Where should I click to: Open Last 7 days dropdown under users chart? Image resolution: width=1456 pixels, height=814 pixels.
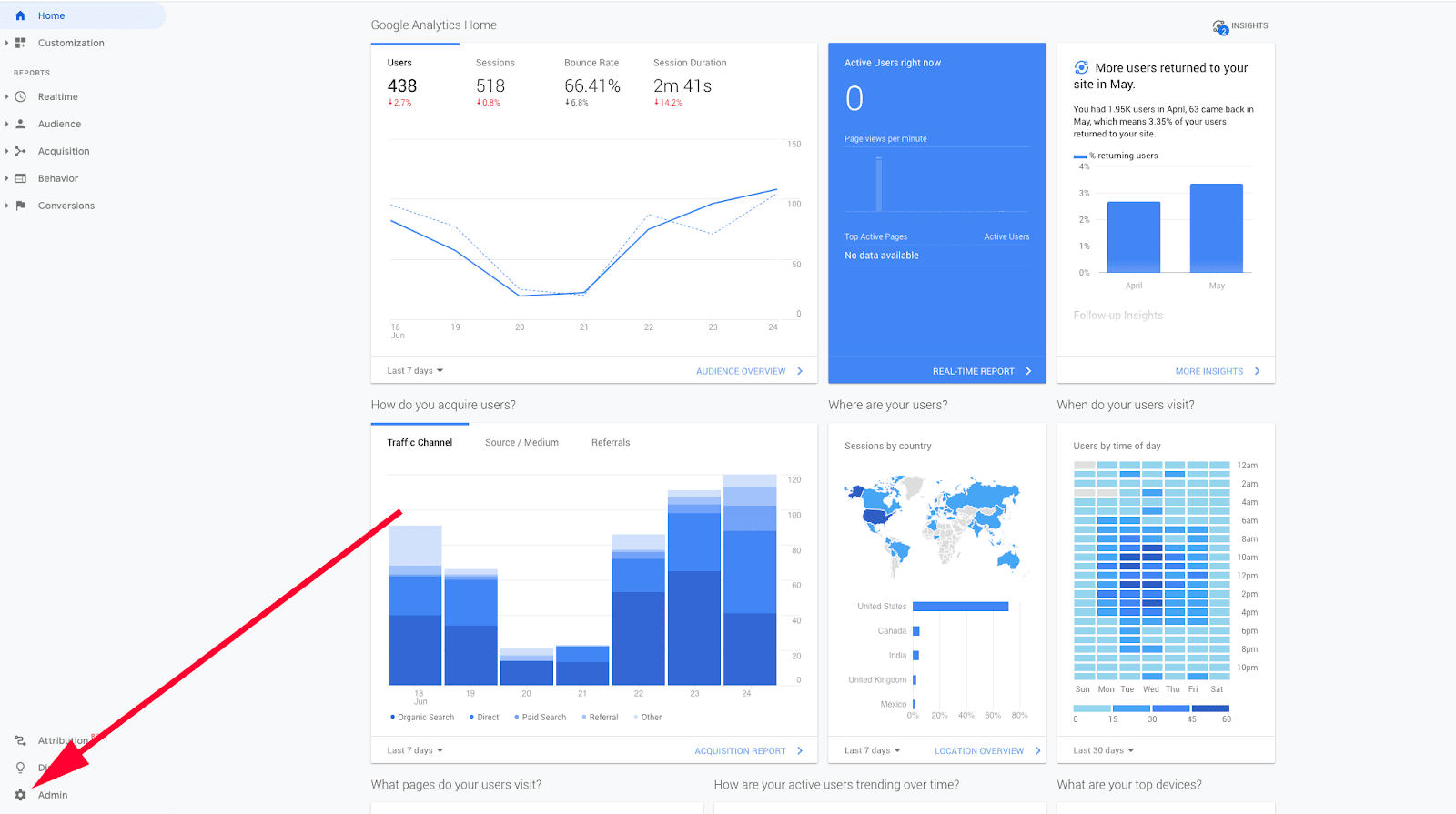tap(415, 371)
